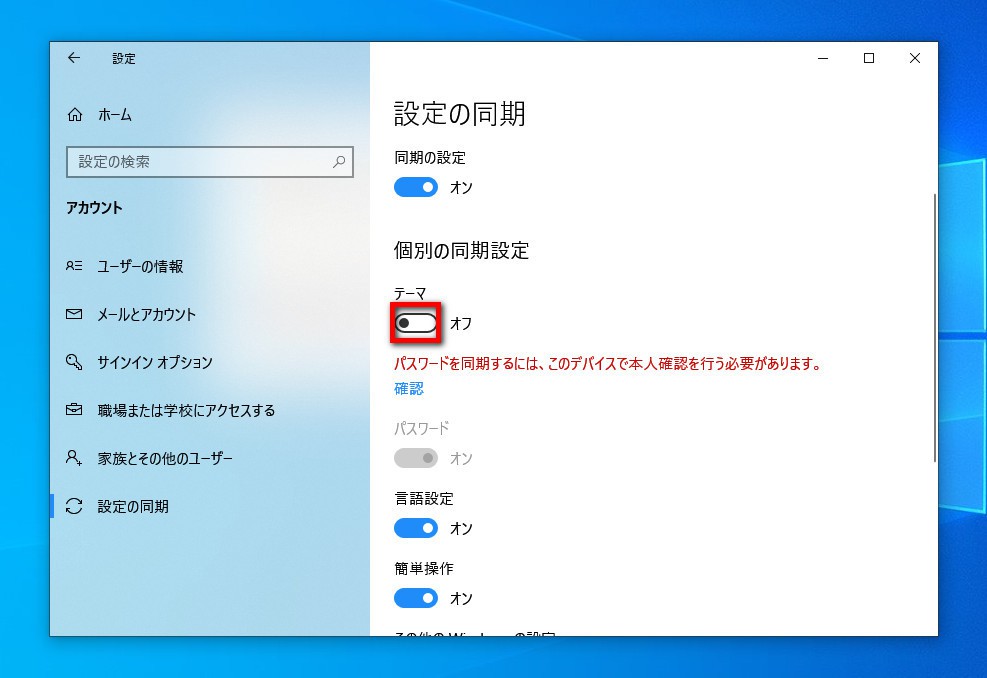This screenshot has width=987, height=678.
Task: Click the 設定の同期 page heading
Action: [x=460, y=113]
